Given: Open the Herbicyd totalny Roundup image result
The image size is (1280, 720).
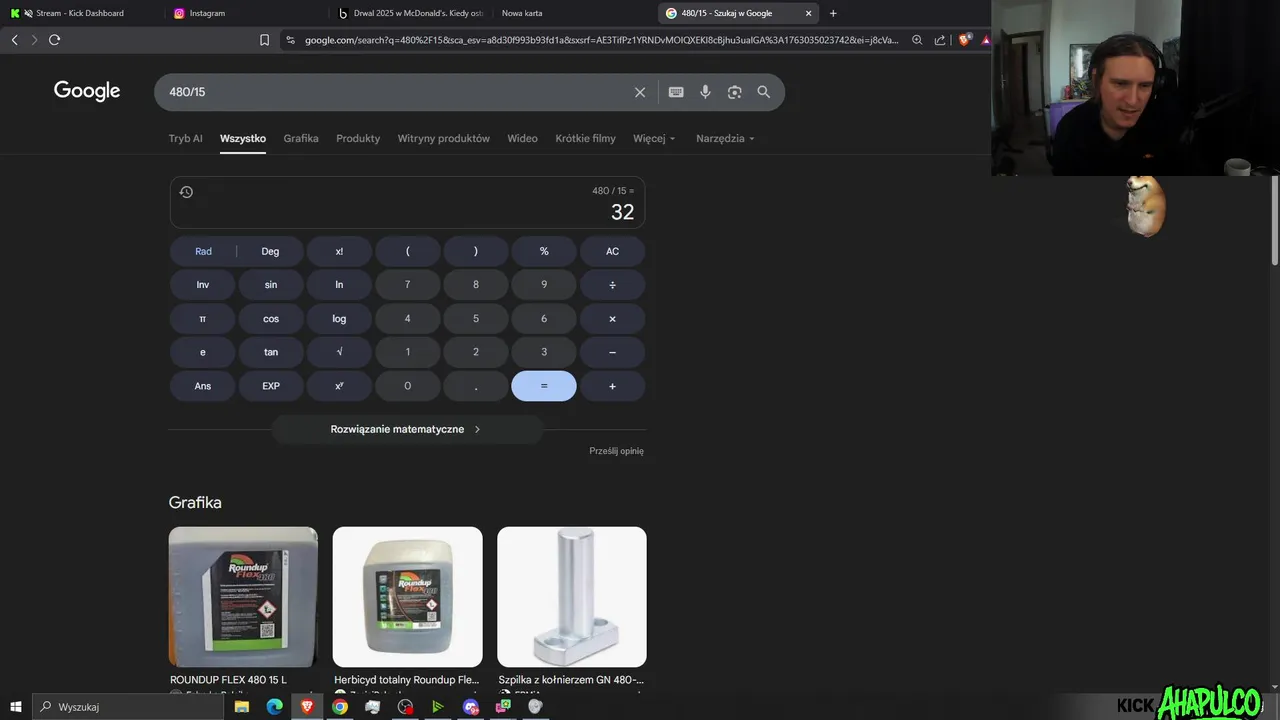Looking at the screenshot, I should click(407, 597).
